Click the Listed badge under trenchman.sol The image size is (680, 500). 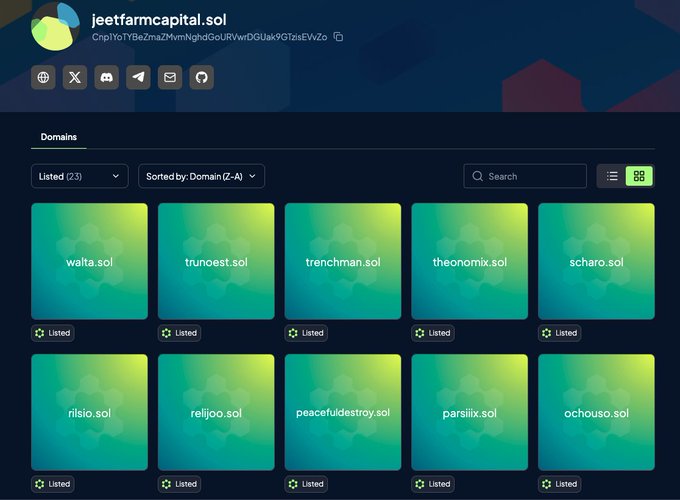click(x=306, y=333)
